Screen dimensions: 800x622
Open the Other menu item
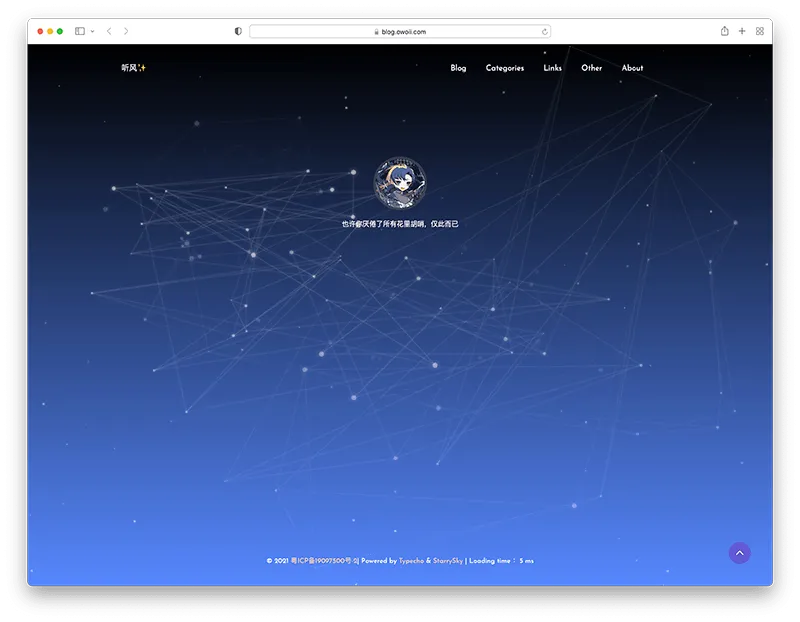click(x=591, y=68)
